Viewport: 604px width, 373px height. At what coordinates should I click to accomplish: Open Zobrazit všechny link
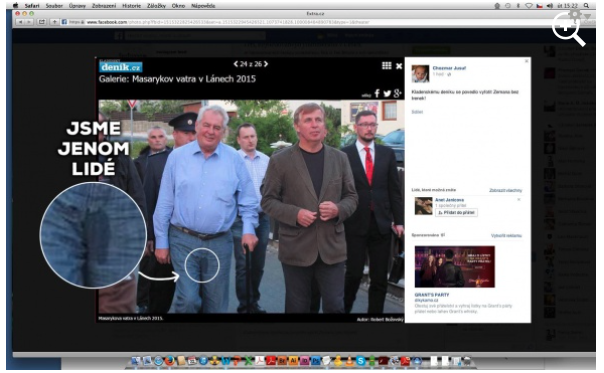[505, 190]
